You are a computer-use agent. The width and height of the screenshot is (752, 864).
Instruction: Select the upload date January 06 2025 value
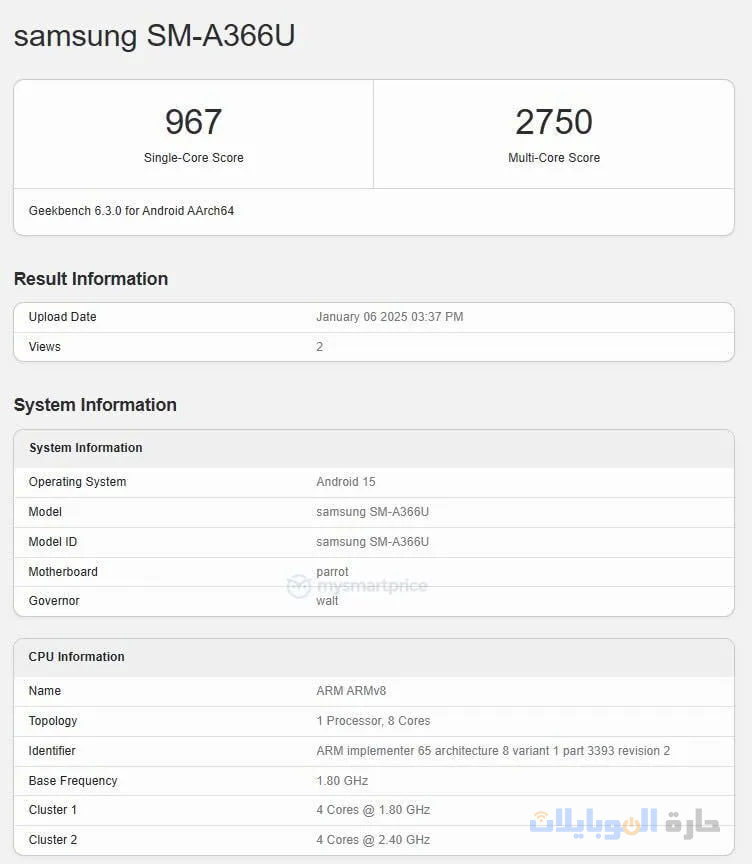tap(389, 317)
